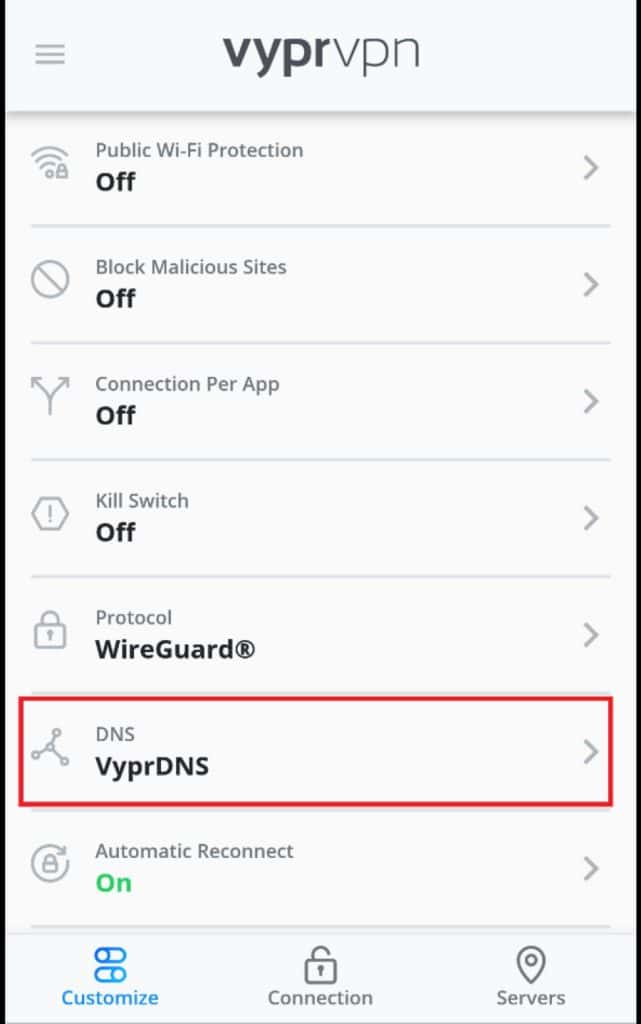
Task: Toggle Block Malicious Sites Off status
Action: pyautogui.click(x=116, y=298)
